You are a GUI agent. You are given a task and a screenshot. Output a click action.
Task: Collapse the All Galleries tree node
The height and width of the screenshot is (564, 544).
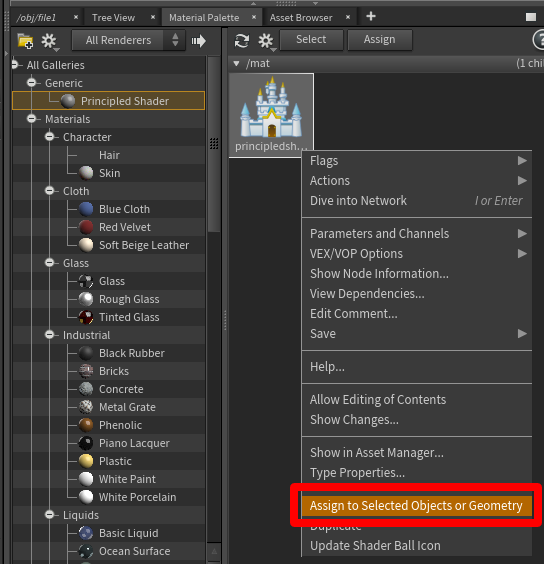[14, 65]
